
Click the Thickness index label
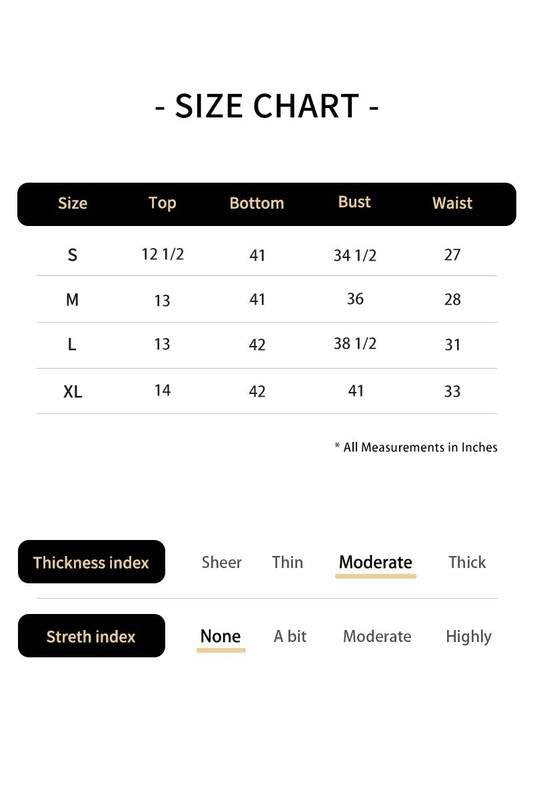coord(91,562)
